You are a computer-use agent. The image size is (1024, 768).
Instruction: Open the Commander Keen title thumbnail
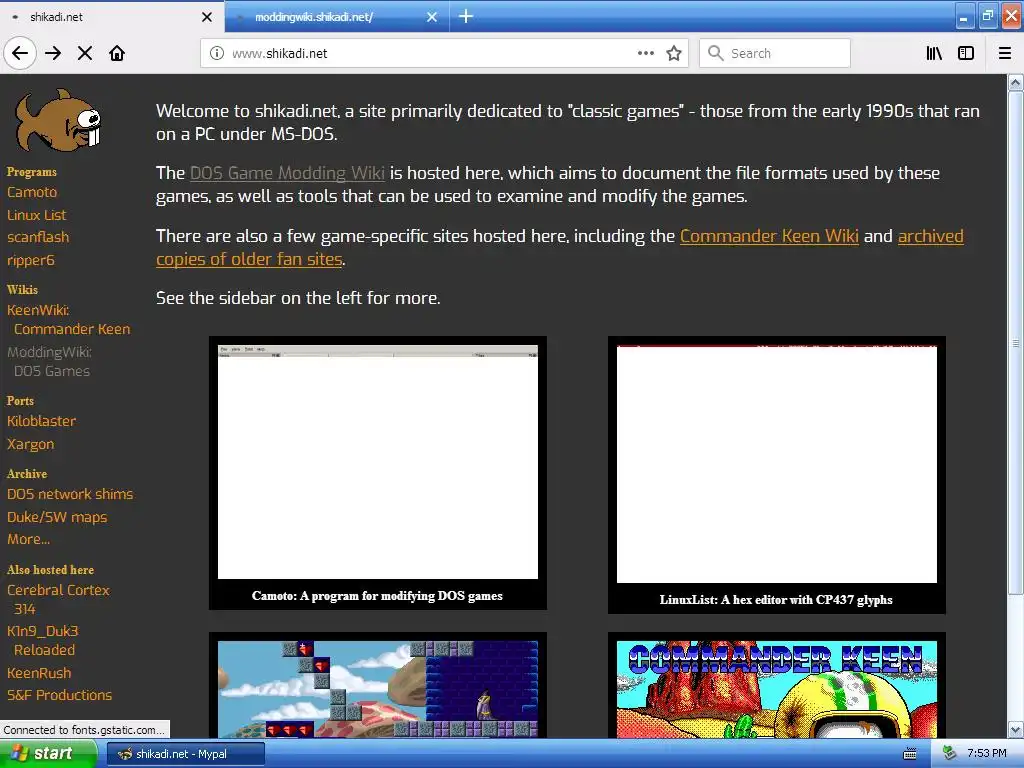[776, 689]
